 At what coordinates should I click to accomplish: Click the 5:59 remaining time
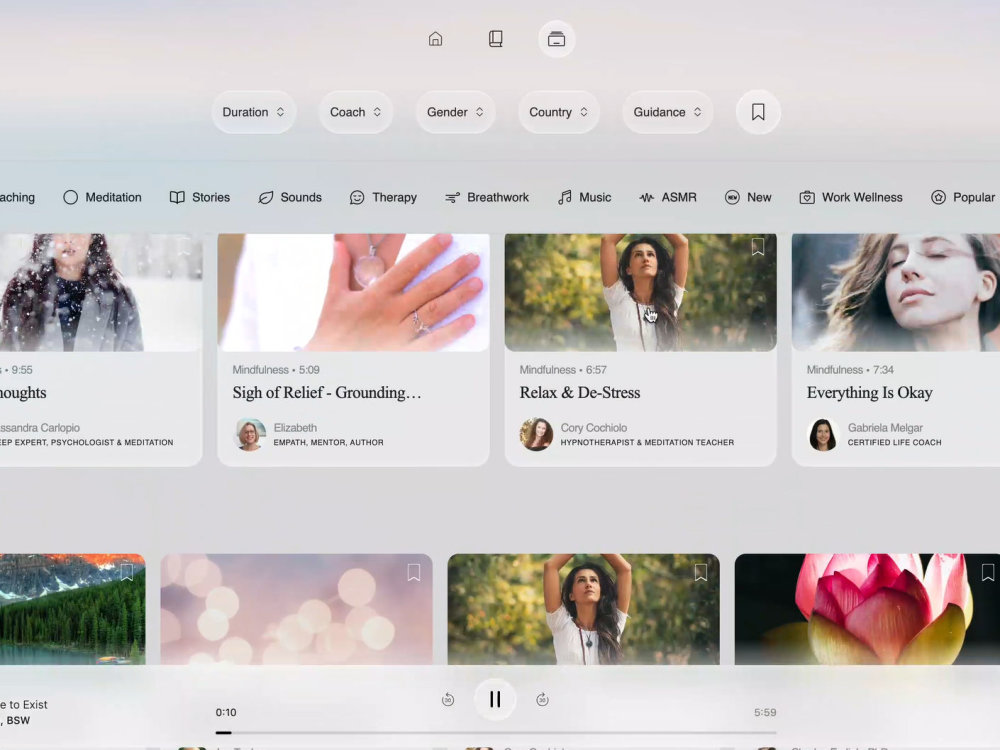(x=765, y=712)
